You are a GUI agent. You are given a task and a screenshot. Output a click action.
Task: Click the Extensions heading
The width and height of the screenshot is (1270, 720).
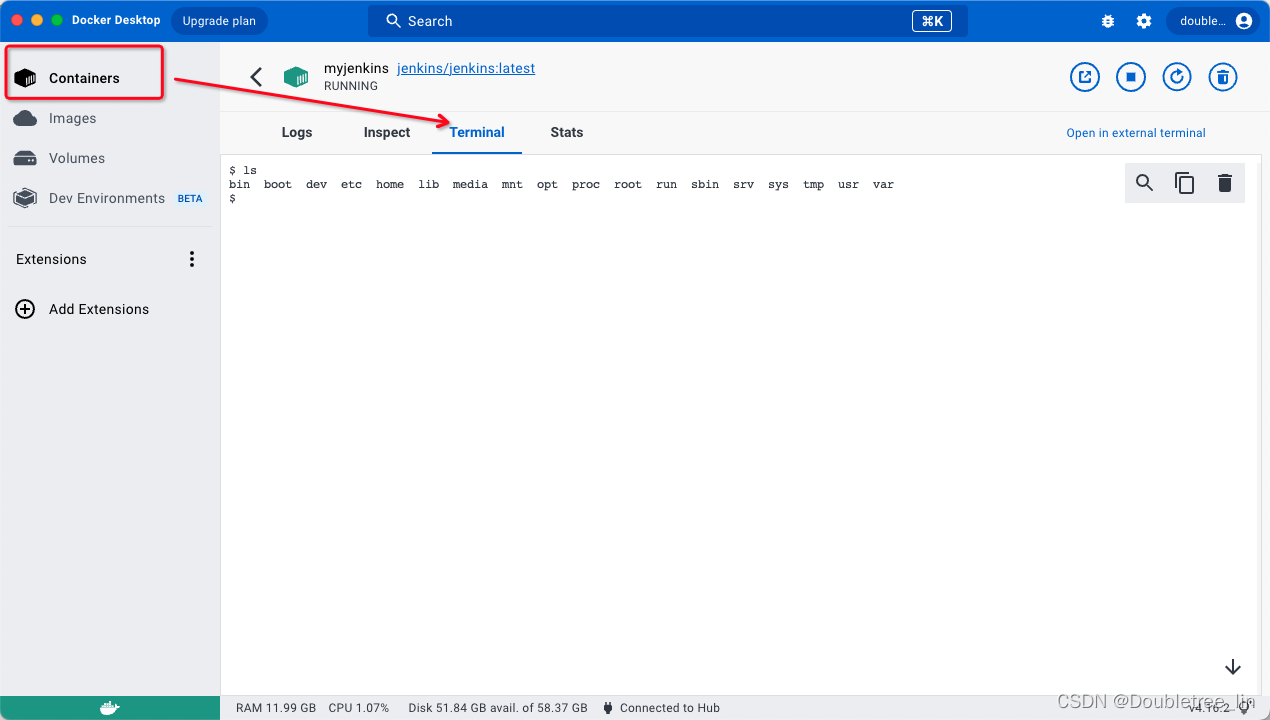[x=51, y=259]
